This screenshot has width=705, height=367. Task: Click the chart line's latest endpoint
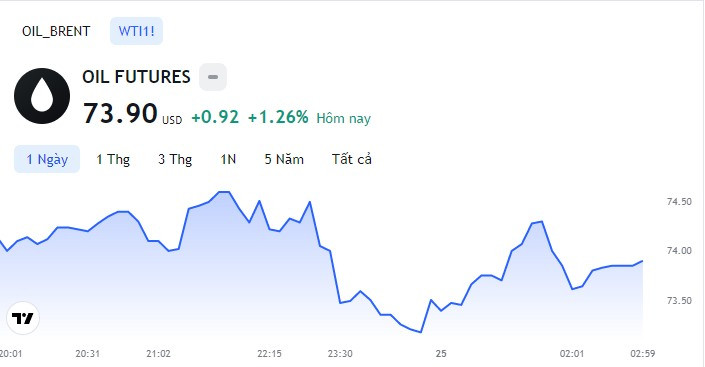tap(643, 261)
